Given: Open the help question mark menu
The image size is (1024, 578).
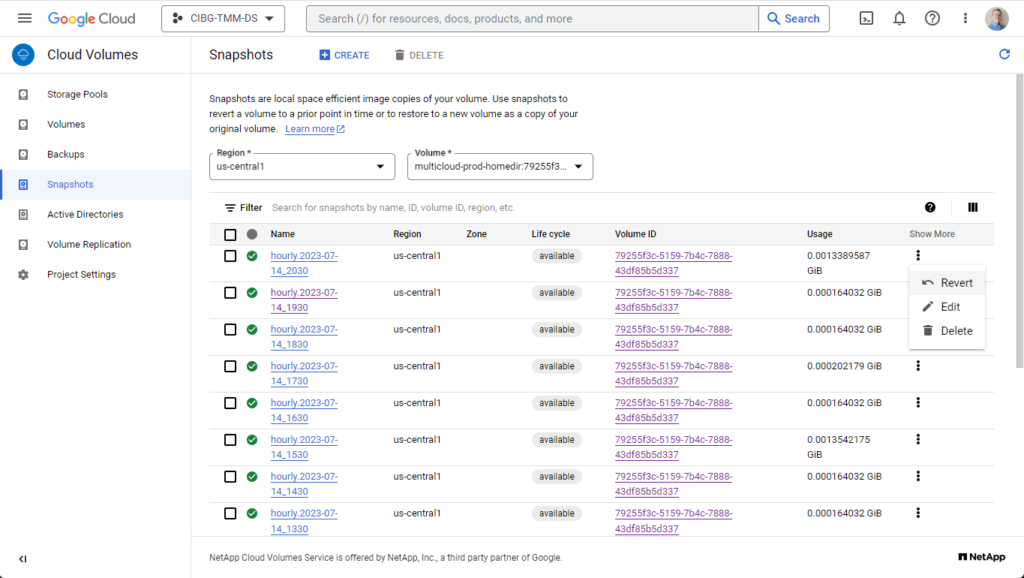Looking at the screenshot, I should 932,18.
